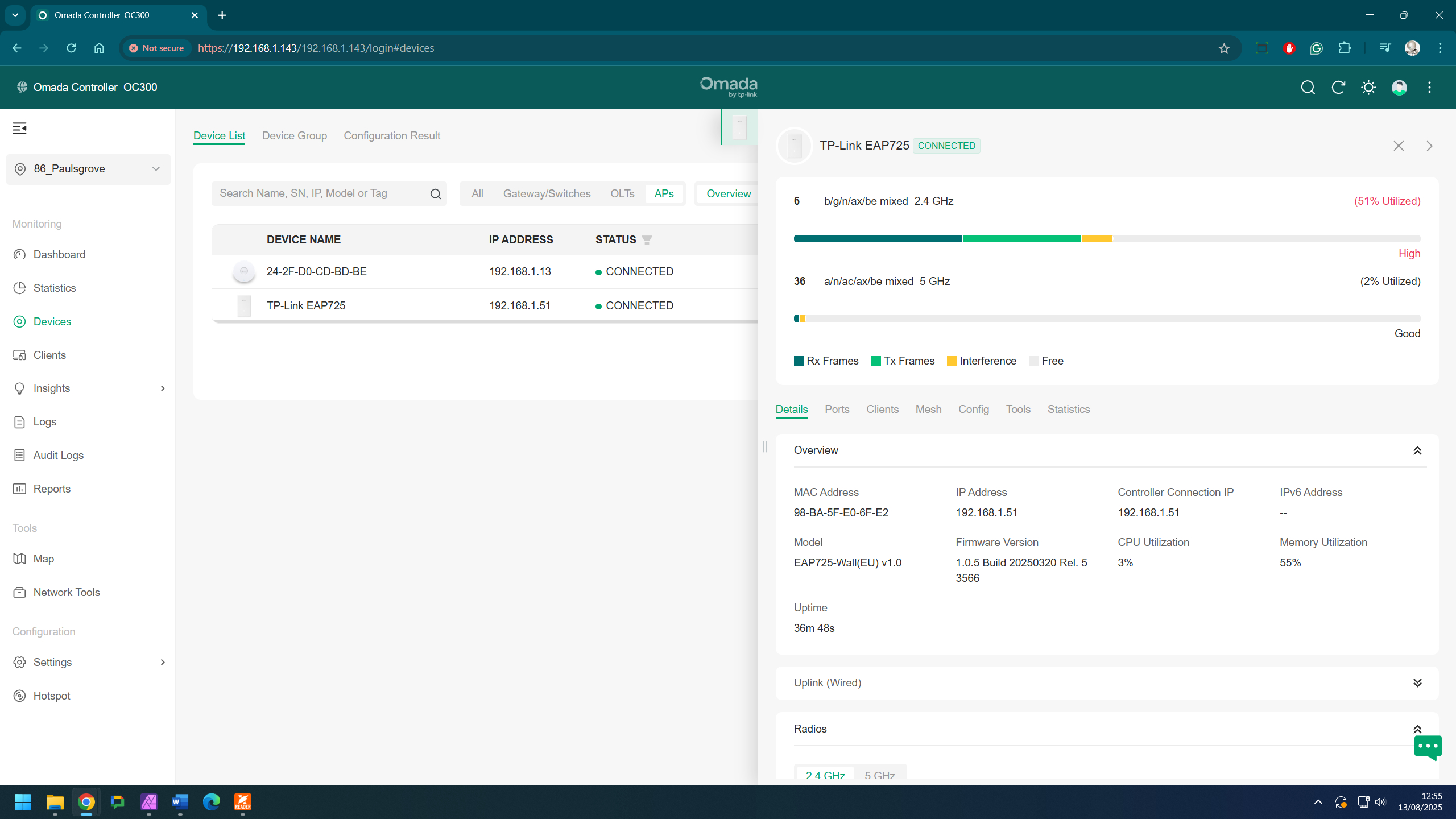Open the browser tab search dropdown
This screenshot has width=1456, height=819.
tap(15, 15)
